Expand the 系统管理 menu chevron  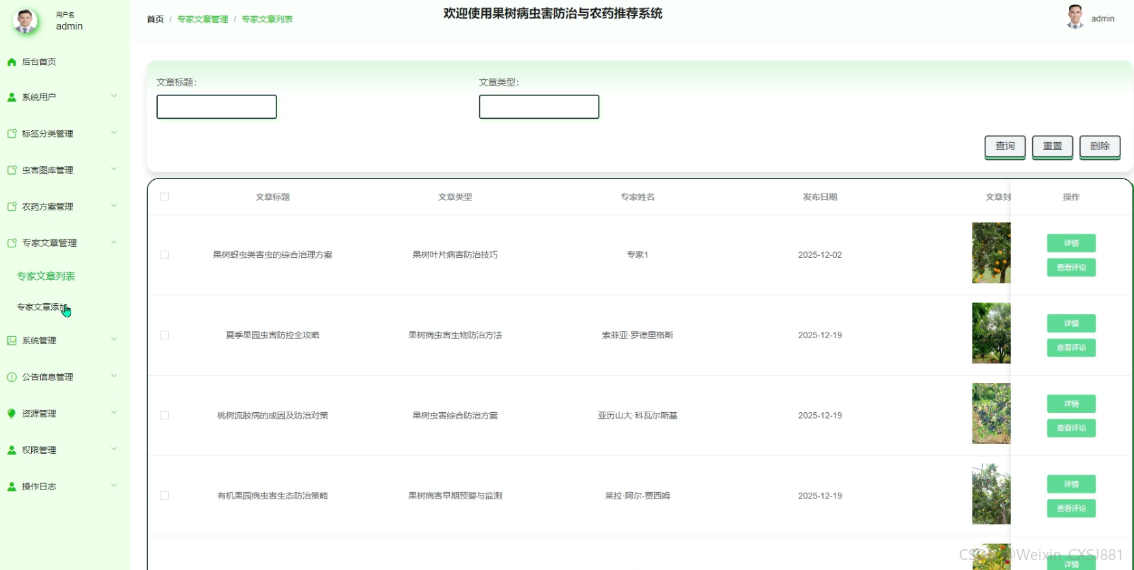pyautogui.click(x=114, y=339)
